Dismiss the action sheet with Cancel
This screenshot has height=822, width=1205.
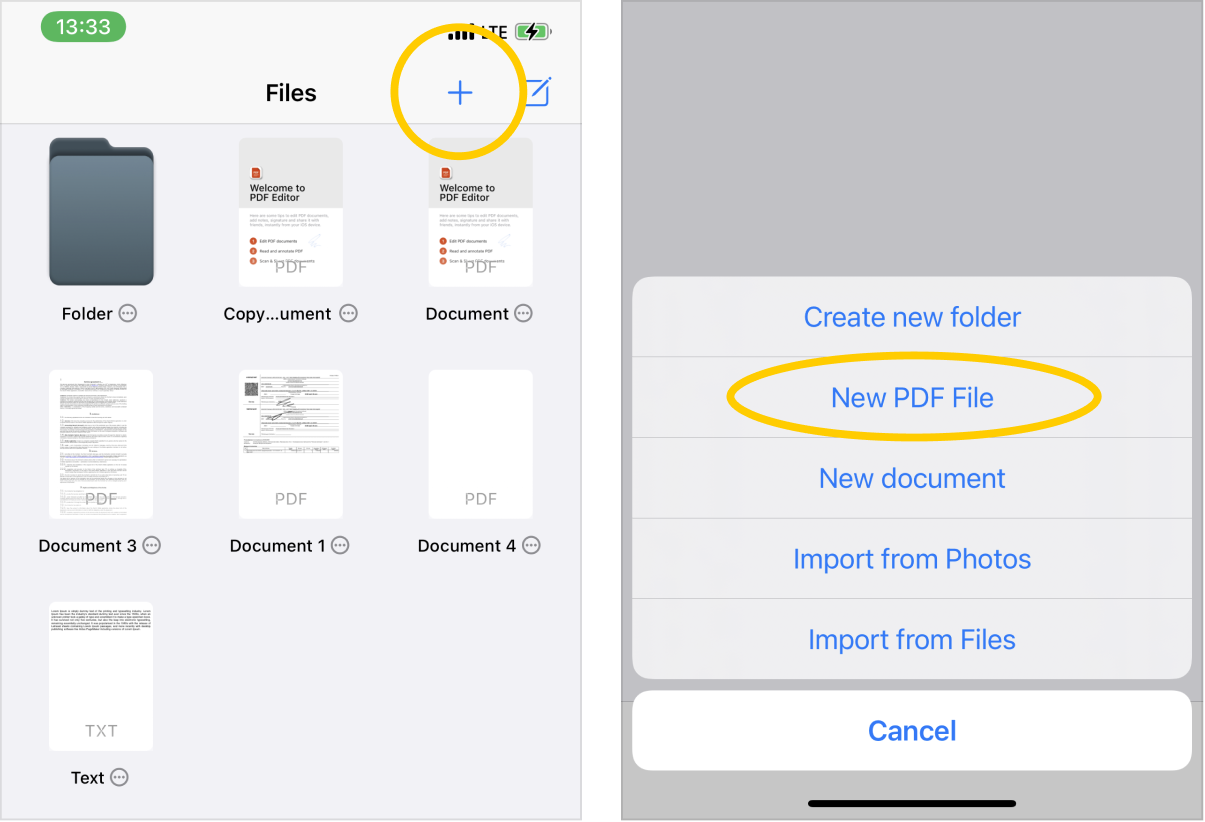tap(912, 731)
